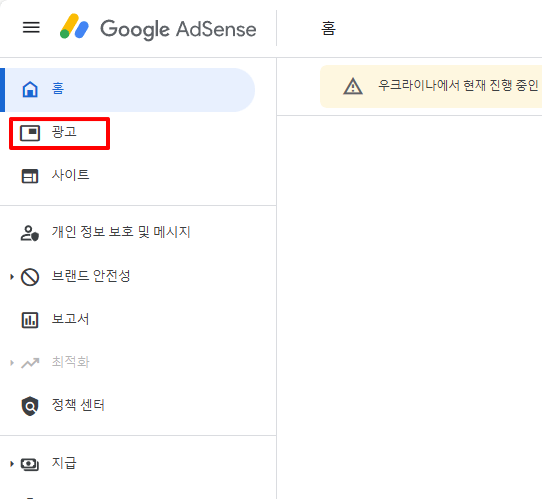The width and height of the screenshot is (542, 499).
Task: Open 개인 정보 보호 및 메시지
Action: coord(121,232)
